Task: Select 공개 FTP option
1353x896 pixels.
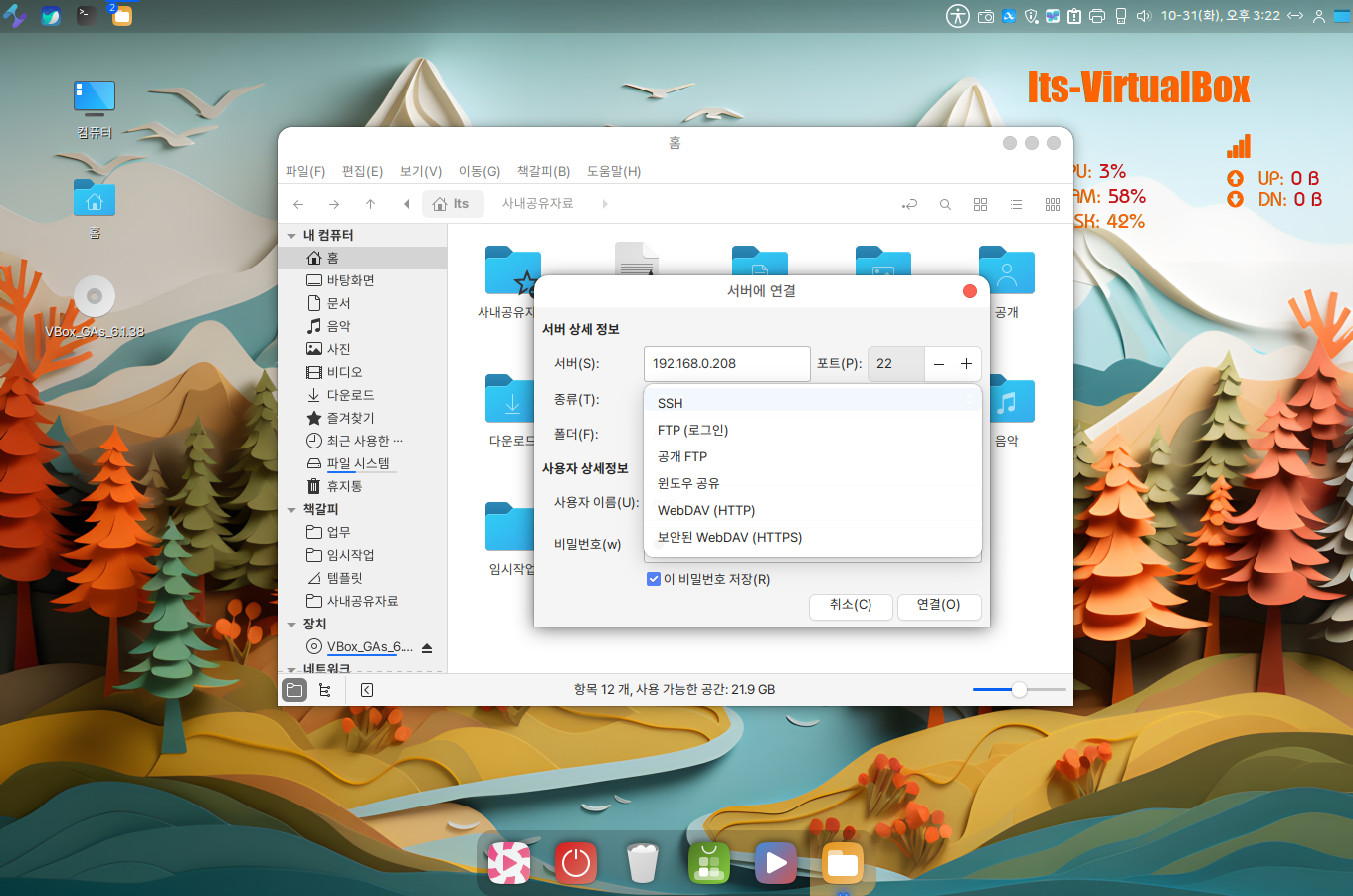Action: pos(813,456)
